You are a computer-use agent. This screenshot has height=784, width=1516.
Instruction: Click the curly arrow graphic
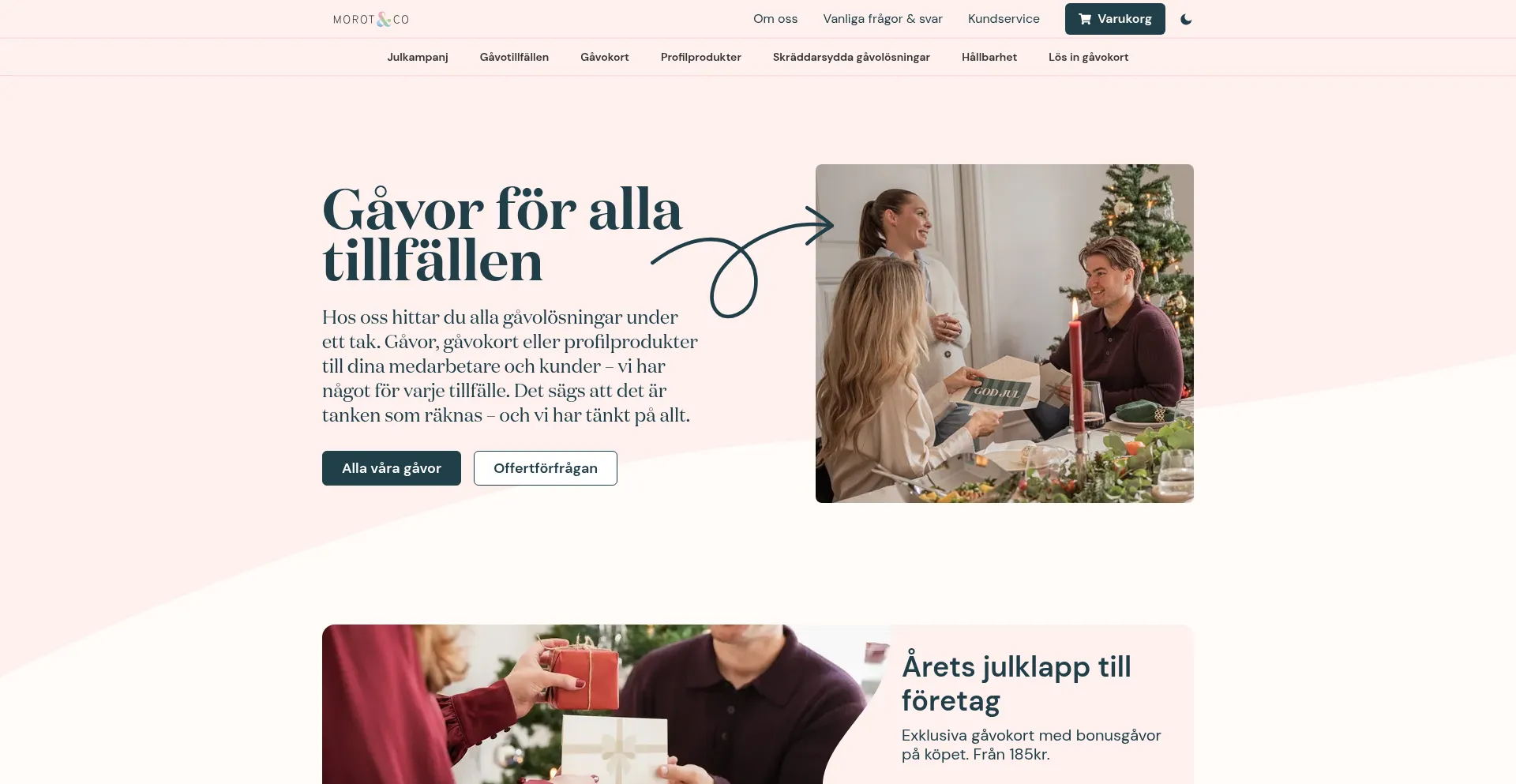point(742,261)
